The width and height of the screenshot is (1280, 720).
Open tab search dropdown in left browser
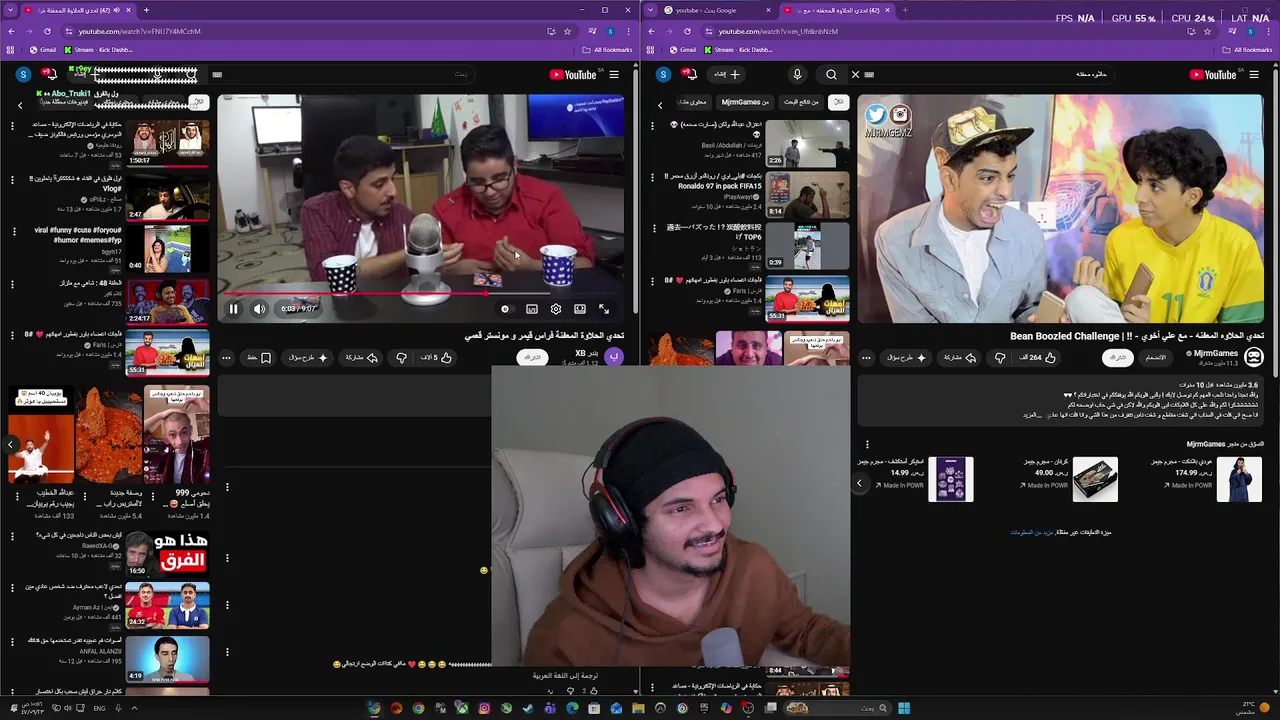(11, 10)
